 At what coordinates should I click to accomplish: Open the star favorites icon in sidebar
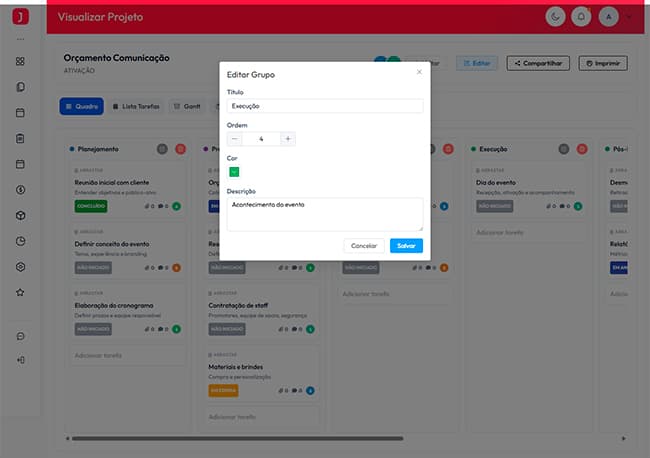[x=20, y=293]
